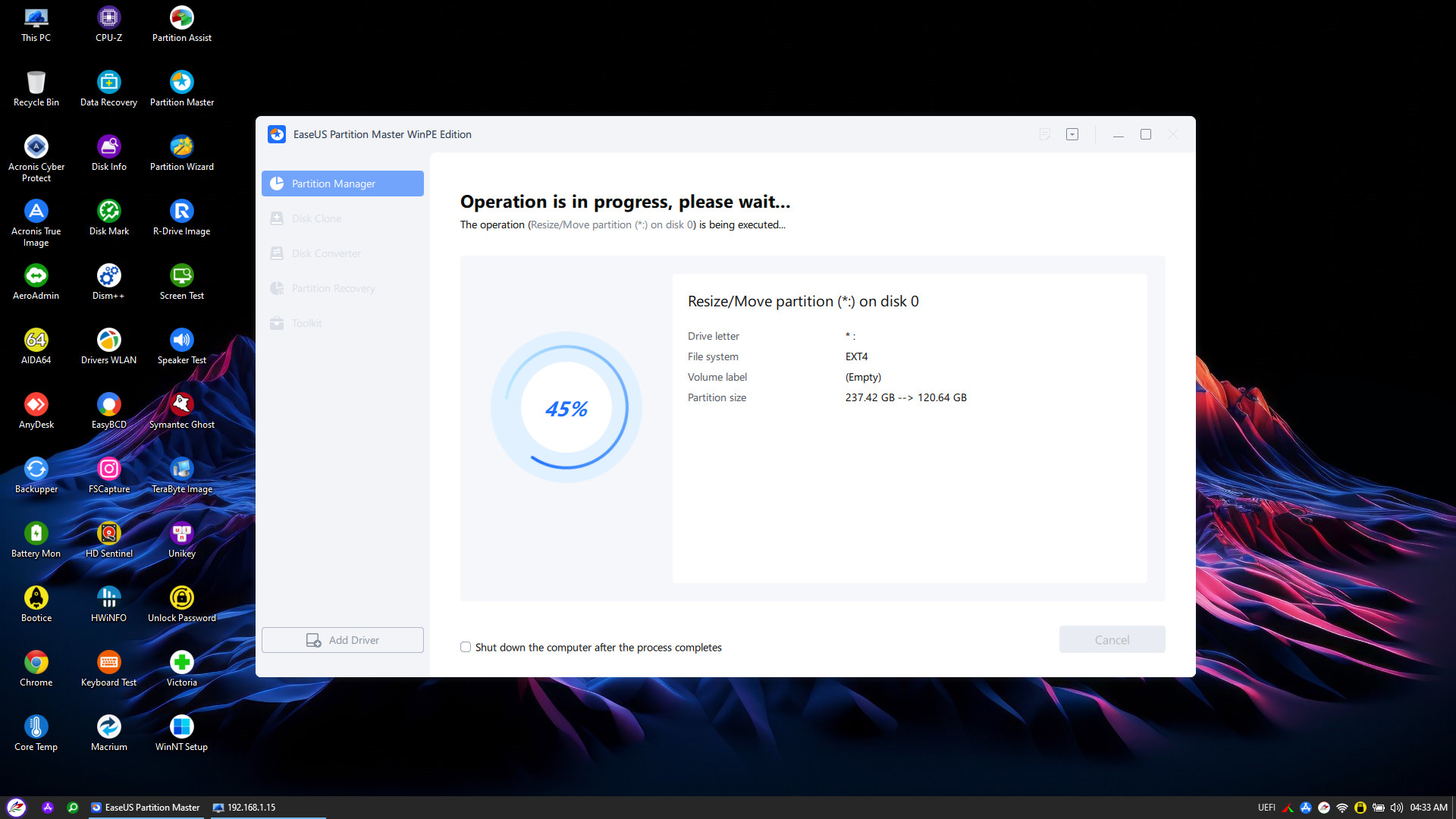Viewport: 1456px width, 819px height.
Task: Click the Disk Converter sidebar icon
Action: coord(277,253)
